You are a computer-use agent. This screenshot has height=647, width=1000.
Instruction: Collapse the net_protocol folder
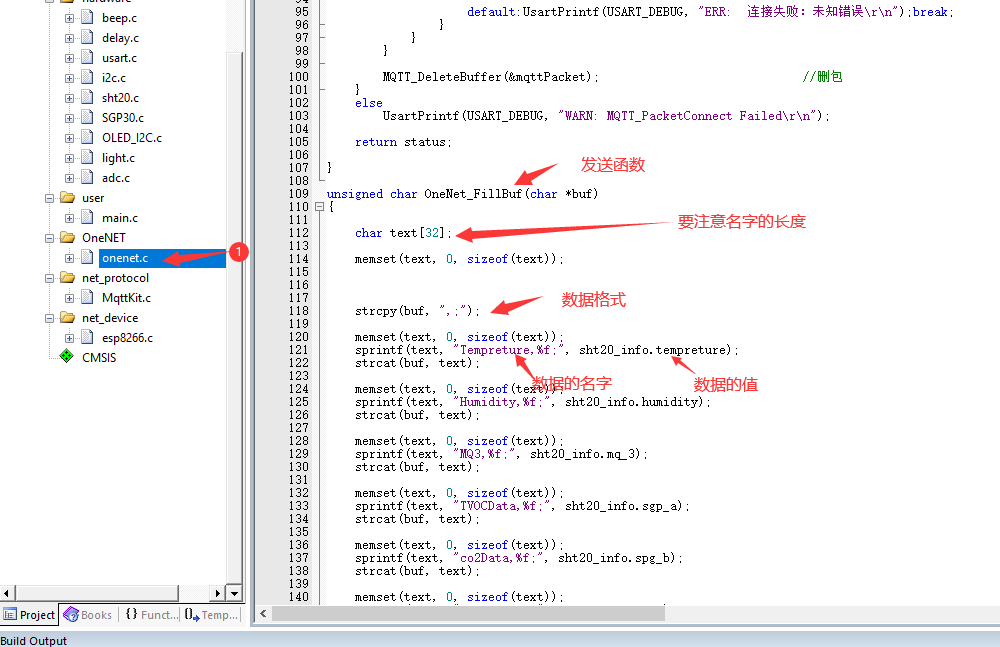click(x=49, y=278)
